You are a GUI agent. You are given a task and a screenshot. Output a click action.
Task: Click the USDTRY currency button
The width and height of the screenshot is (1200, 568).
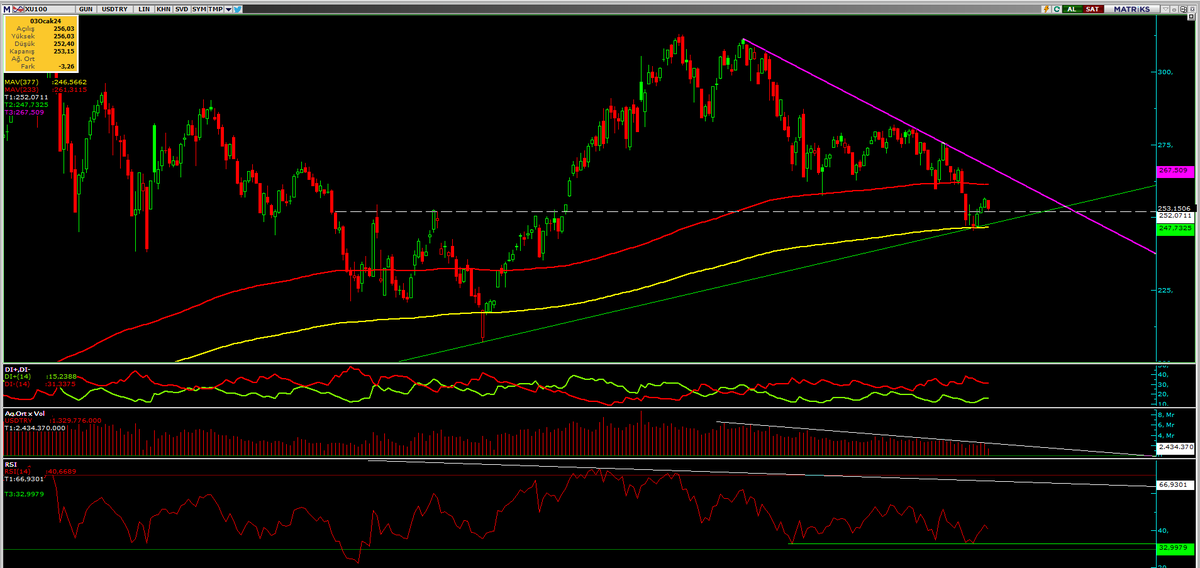115,9
